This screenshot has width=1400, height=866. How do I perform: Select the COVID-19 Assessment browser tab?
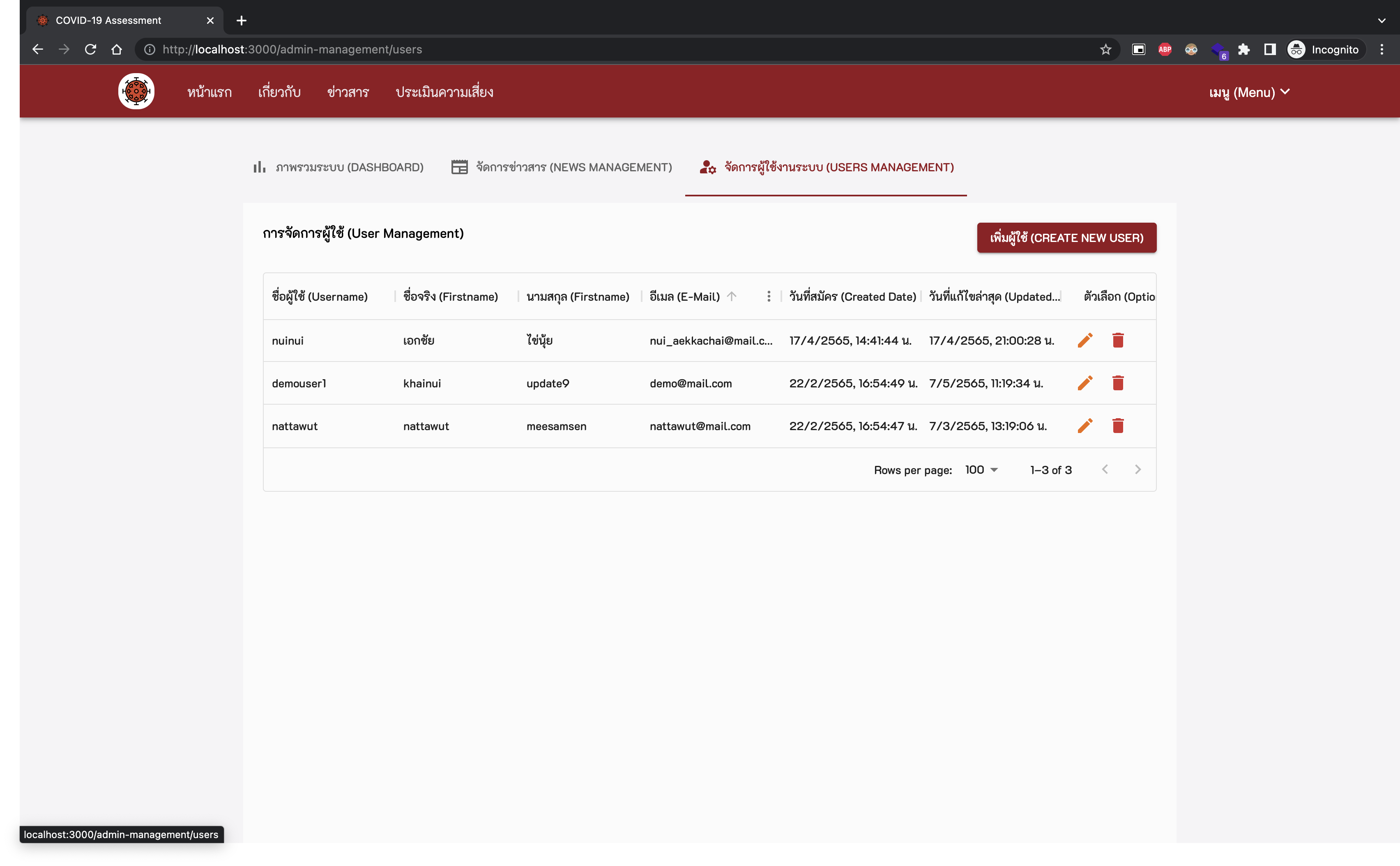point(124,21)
